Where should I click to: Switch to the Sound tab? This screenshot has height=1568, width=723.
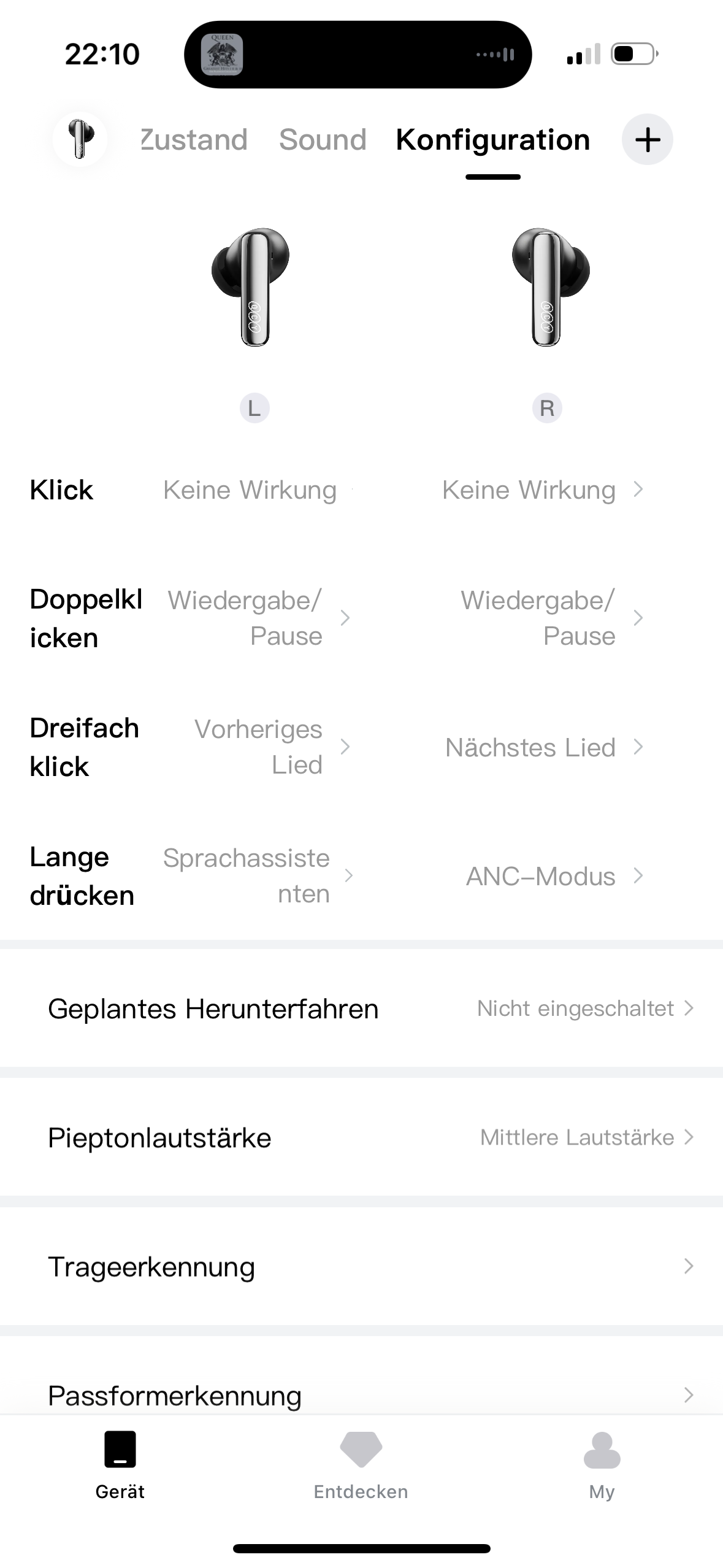pyautogui.click(x=323, y=140)
